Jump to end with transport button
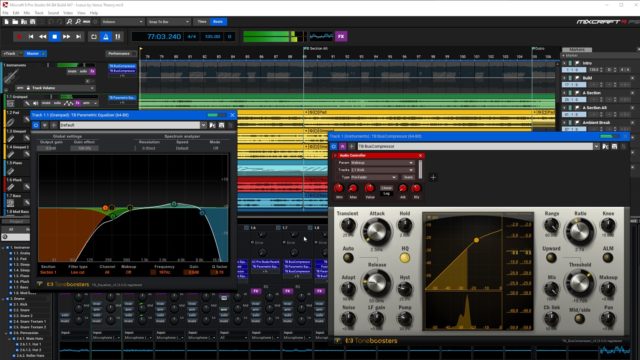The width and height of the screenshot is (640, 360). [78, 37]
